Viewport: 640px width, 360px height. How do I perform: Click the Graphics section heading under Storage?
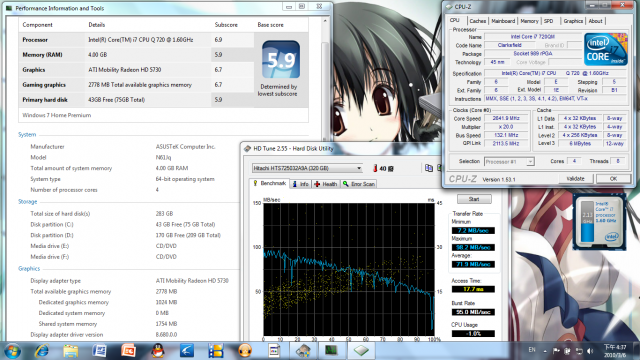click(29, 269)
